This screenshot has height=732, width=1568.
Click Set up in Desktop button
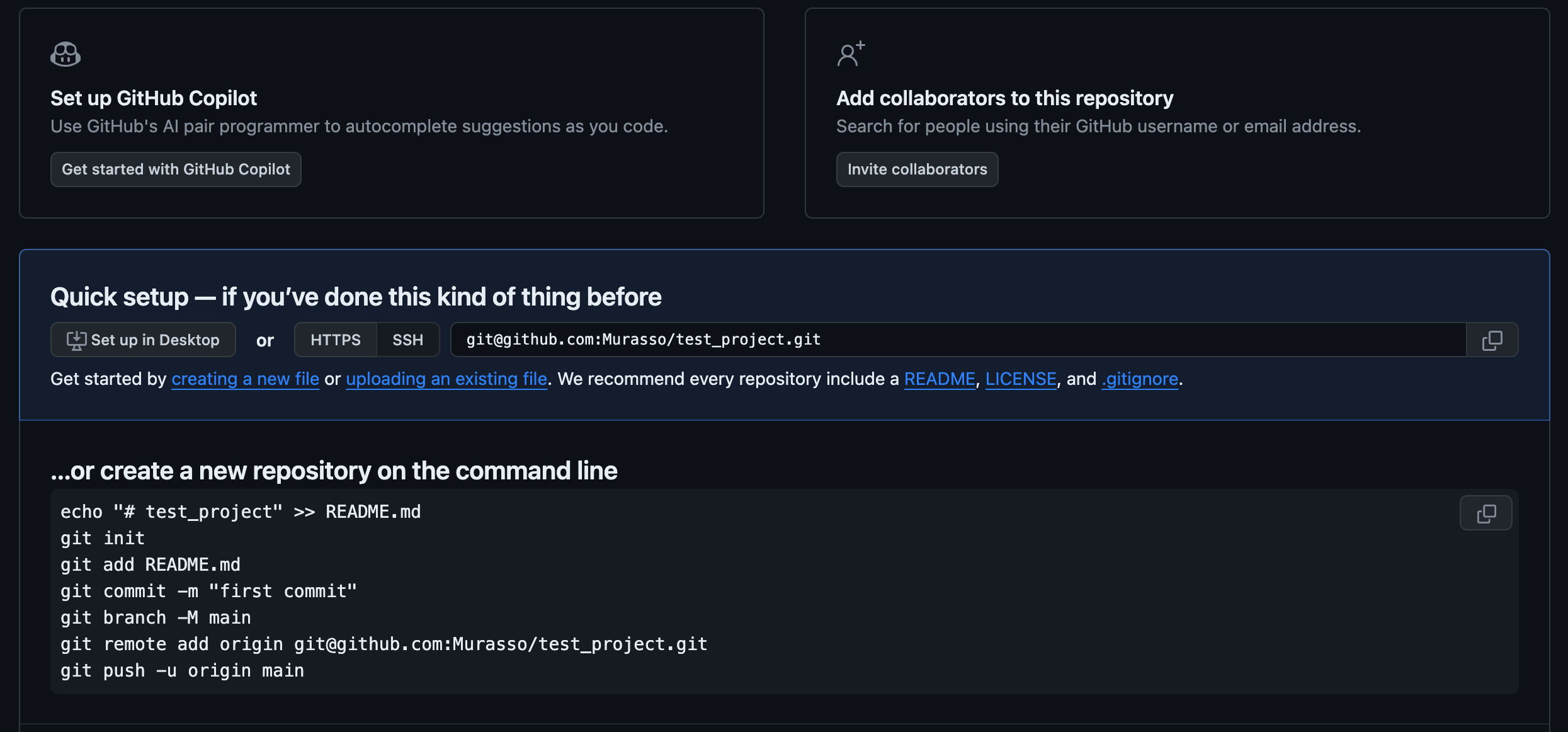point(143,340)
